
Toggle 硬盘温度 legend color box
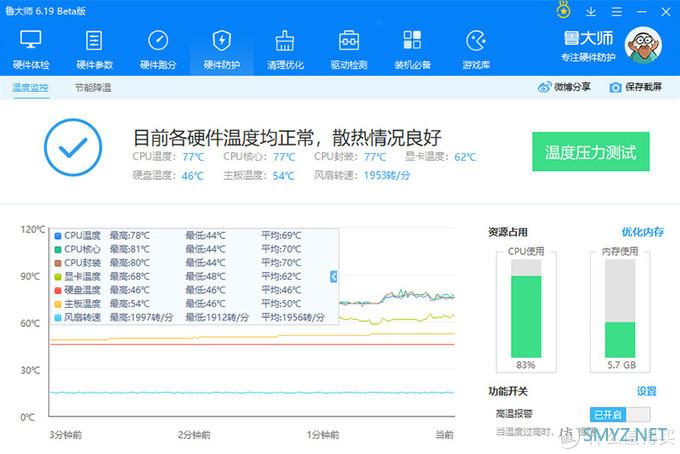click(58, 291)
